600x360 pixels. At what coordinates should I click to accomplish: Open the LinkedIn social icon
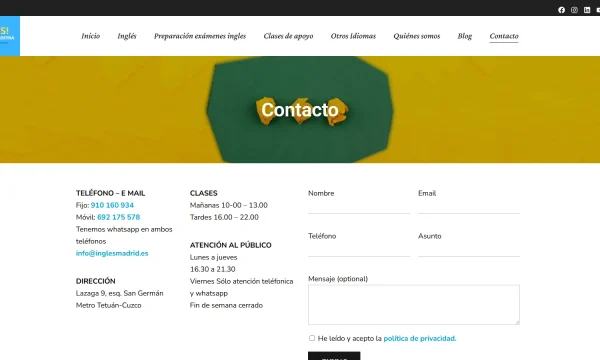point(587,10)
